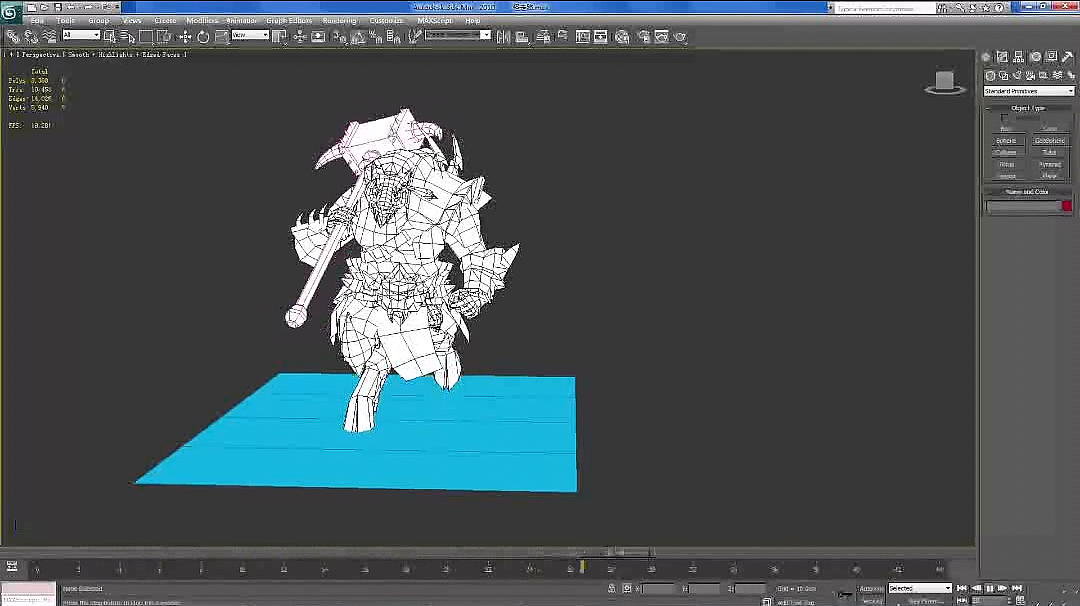
Task: Click Select and Manipulate tool
Action: (x=300, y=36)
